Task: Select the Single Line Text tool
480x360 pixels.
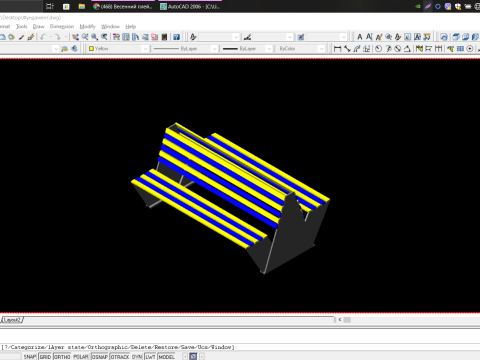Action: pyautogui.click(x=369, y=37)
